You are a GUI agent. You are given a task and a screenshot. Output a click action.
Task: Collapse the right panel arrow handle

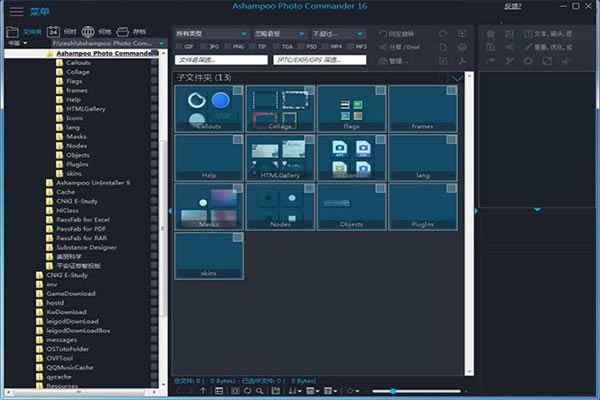(476, 211)
